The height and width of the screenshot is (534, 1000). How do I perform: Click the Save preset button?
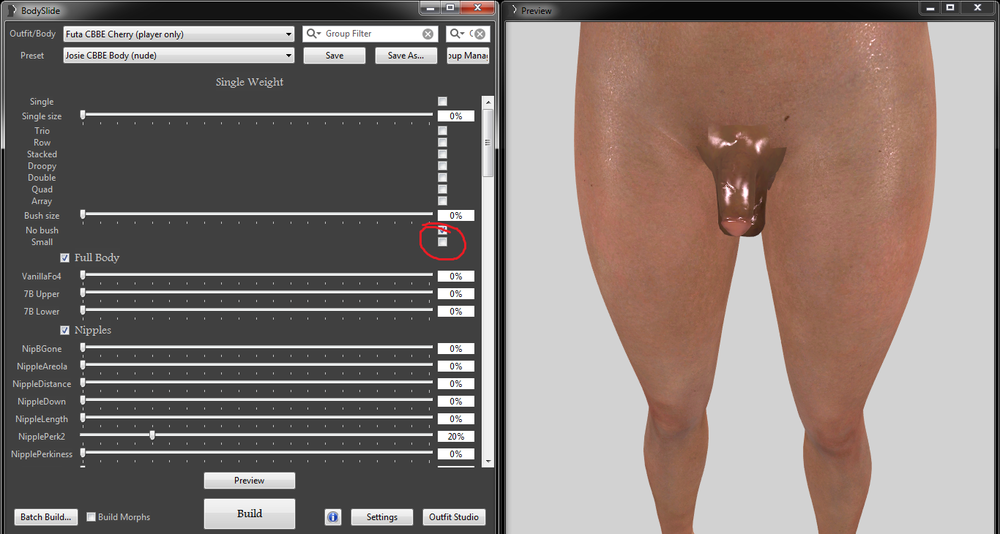[x=334, y=56]
